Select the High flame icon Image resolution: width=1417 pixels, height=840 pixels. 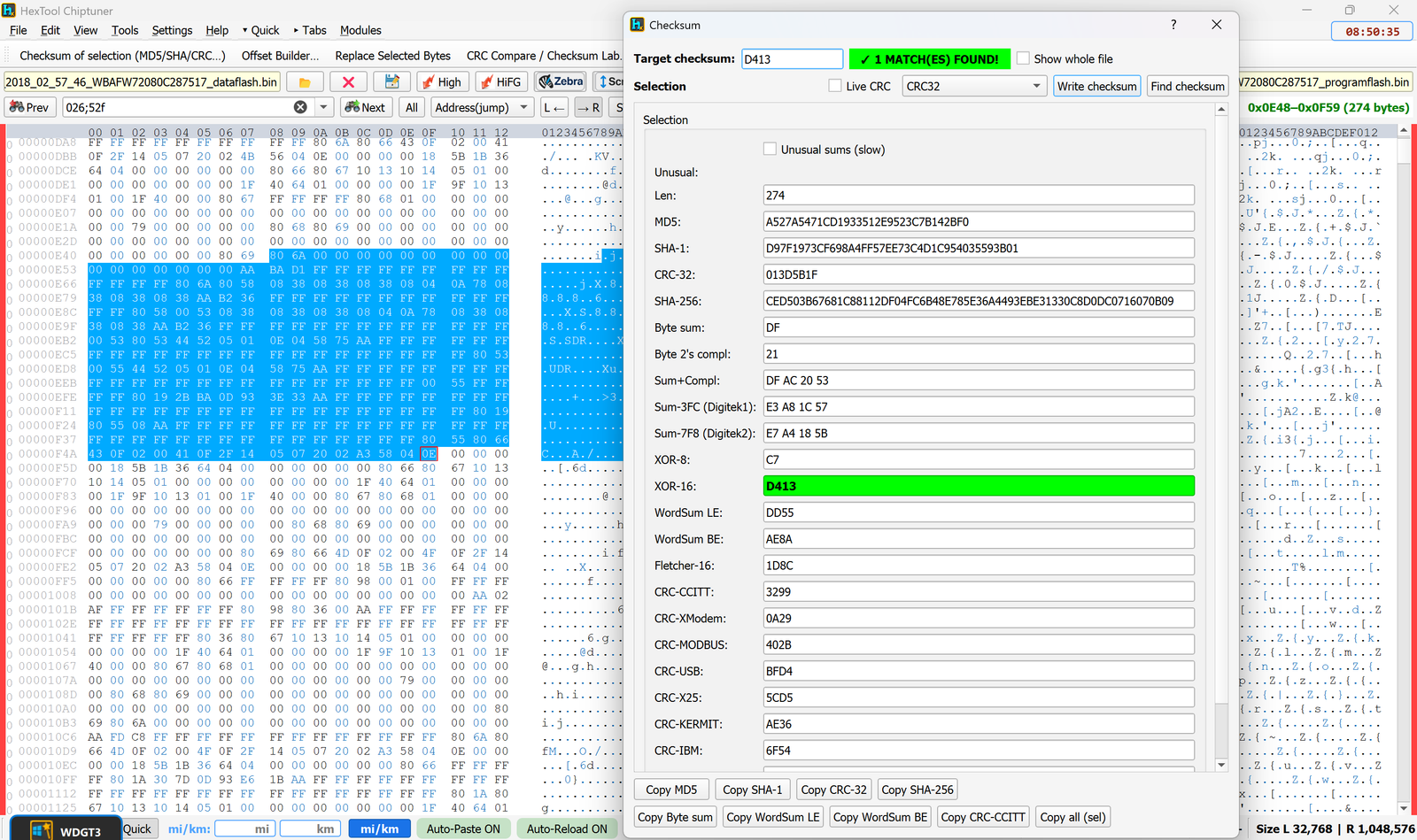443,81
